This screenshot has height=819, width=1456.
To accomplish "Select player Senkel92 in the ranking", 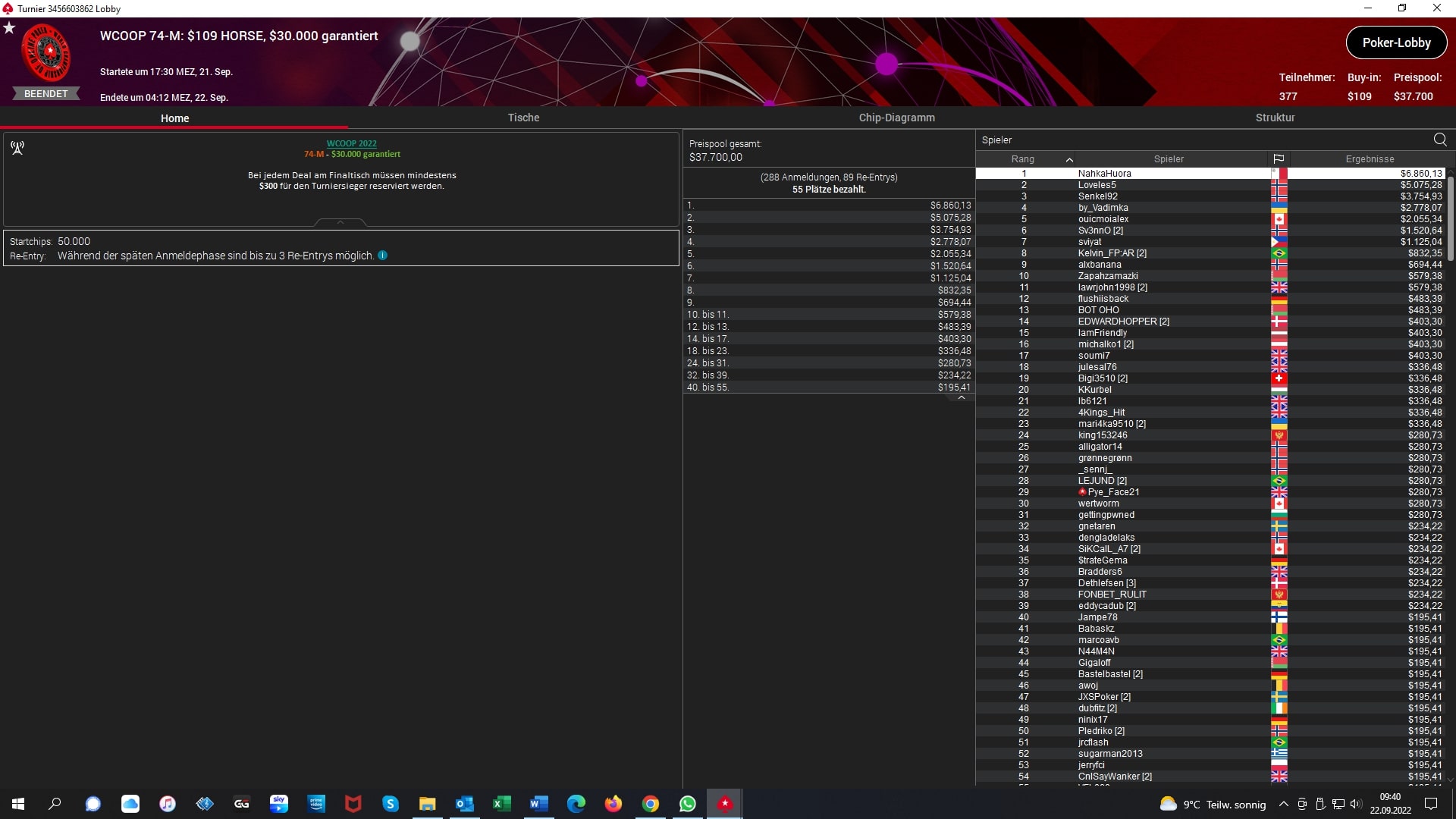I will 1210,196.
